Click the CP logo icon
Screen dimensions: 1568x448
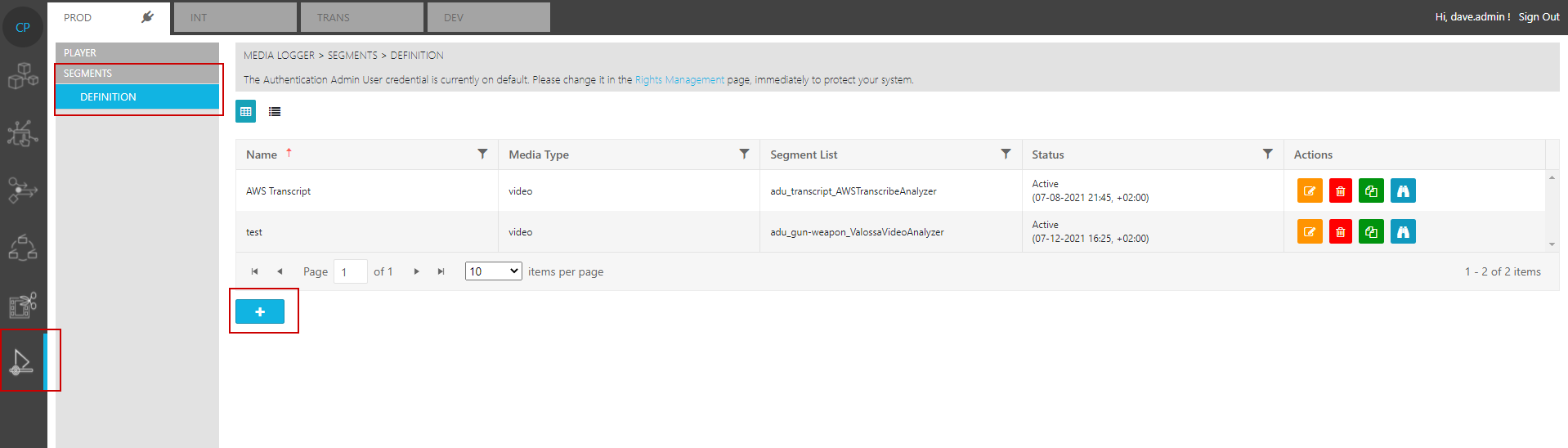[x=23, y=27]
